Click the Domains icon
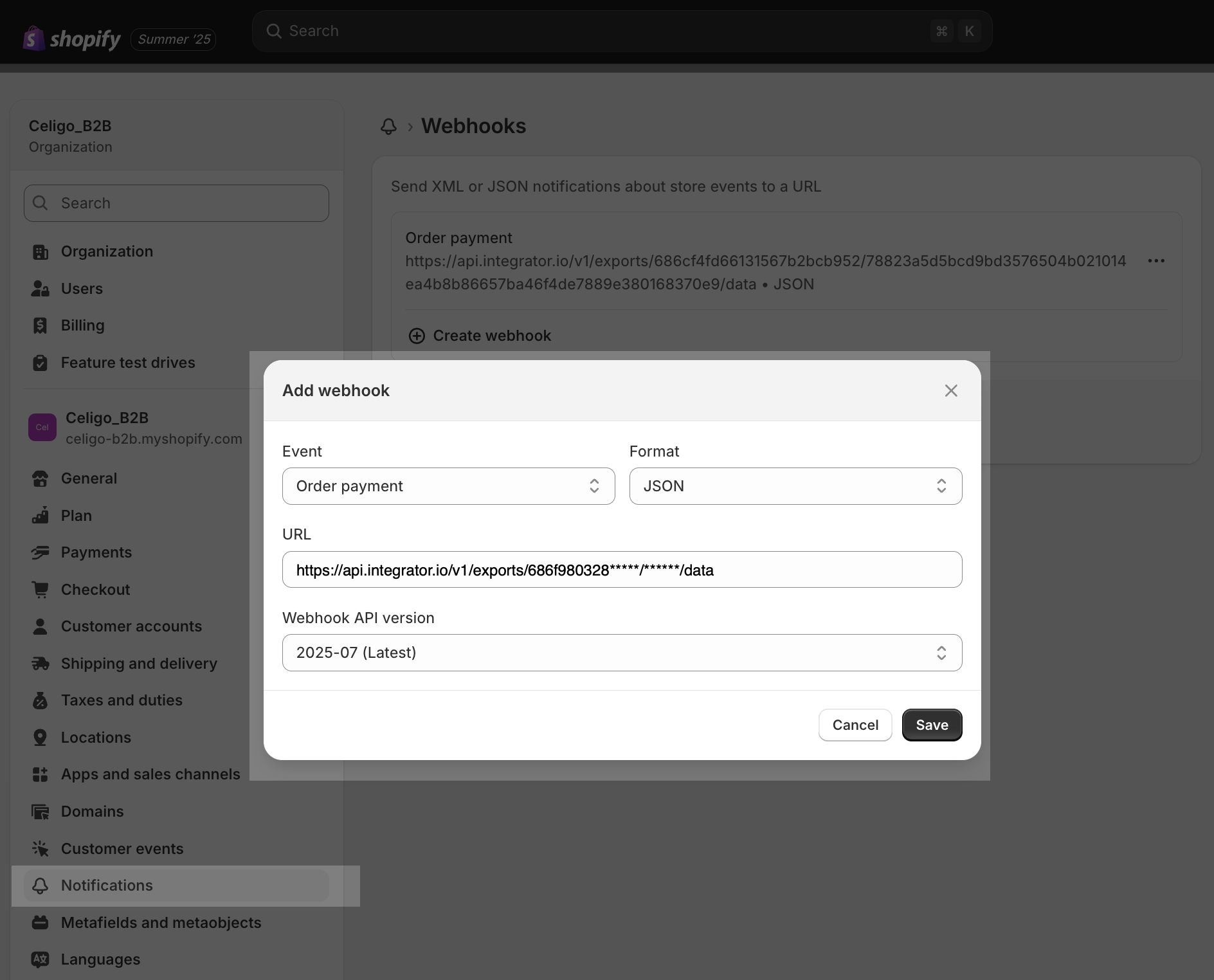 tap(41, 812)
